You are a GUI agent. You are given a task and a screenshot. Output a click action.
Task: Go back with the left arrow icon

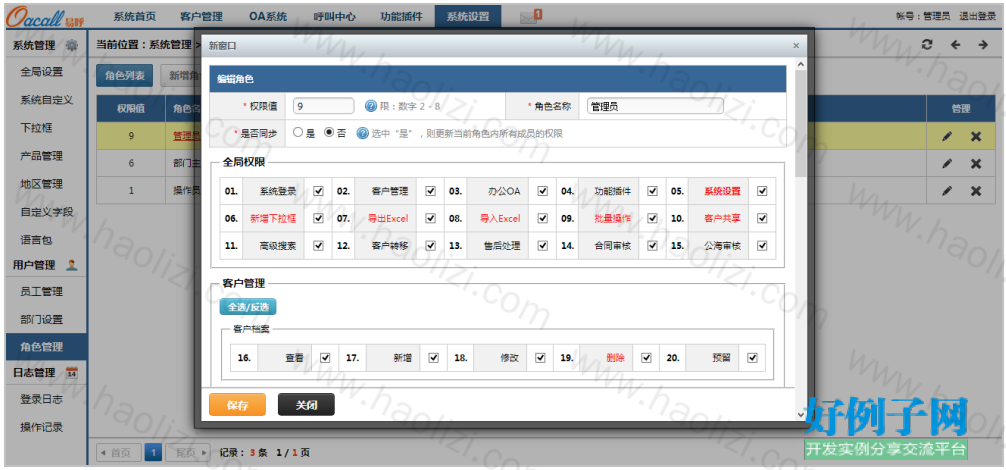955,44
